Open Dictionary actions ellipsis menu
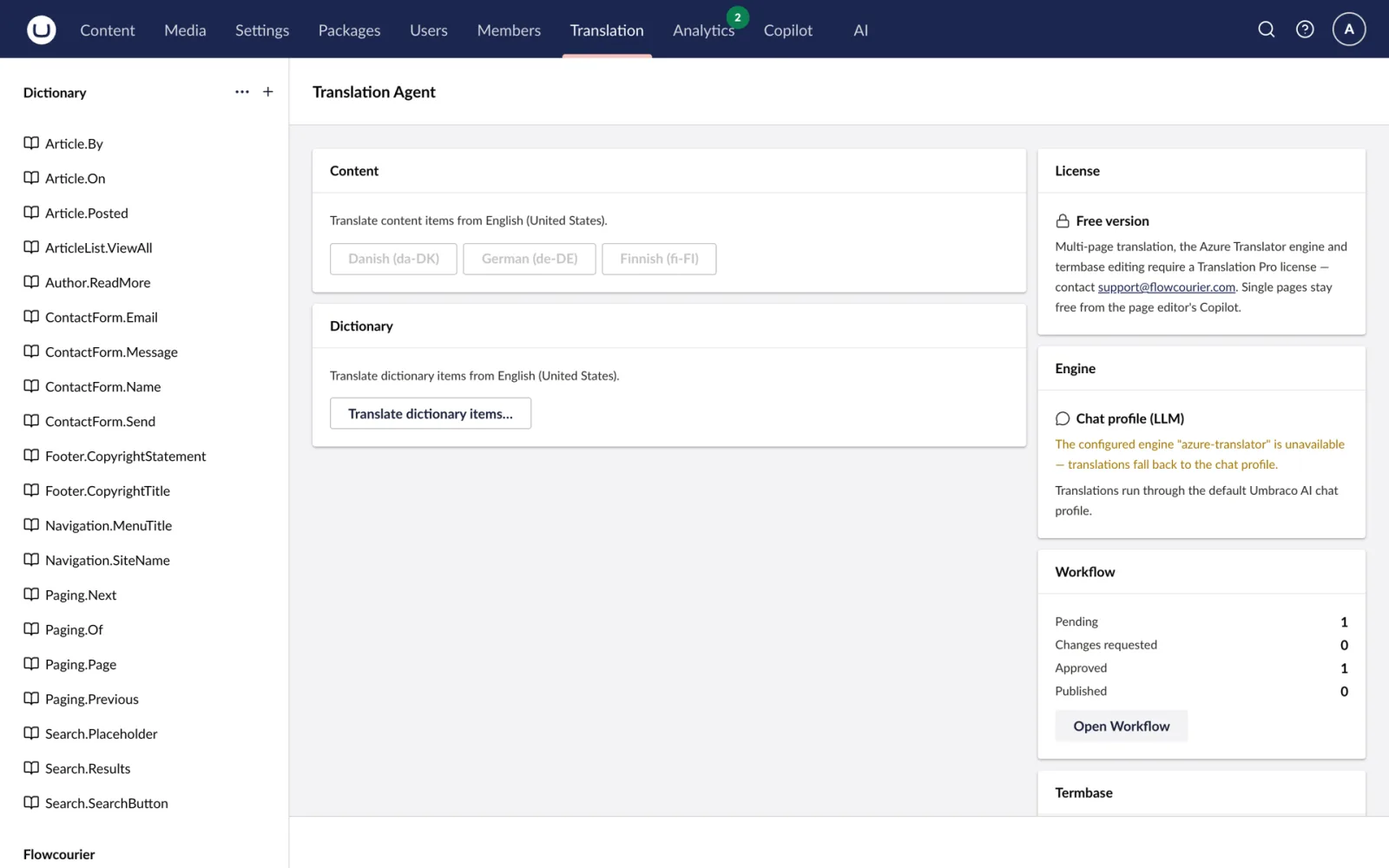Image resolution: width=1389 pixels, height=868 pixels. click(x=242, y=92)
